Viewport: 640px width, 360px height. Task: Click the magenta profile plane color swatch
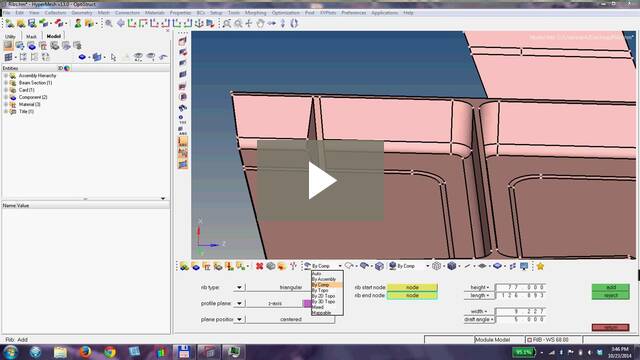point(307,303)
